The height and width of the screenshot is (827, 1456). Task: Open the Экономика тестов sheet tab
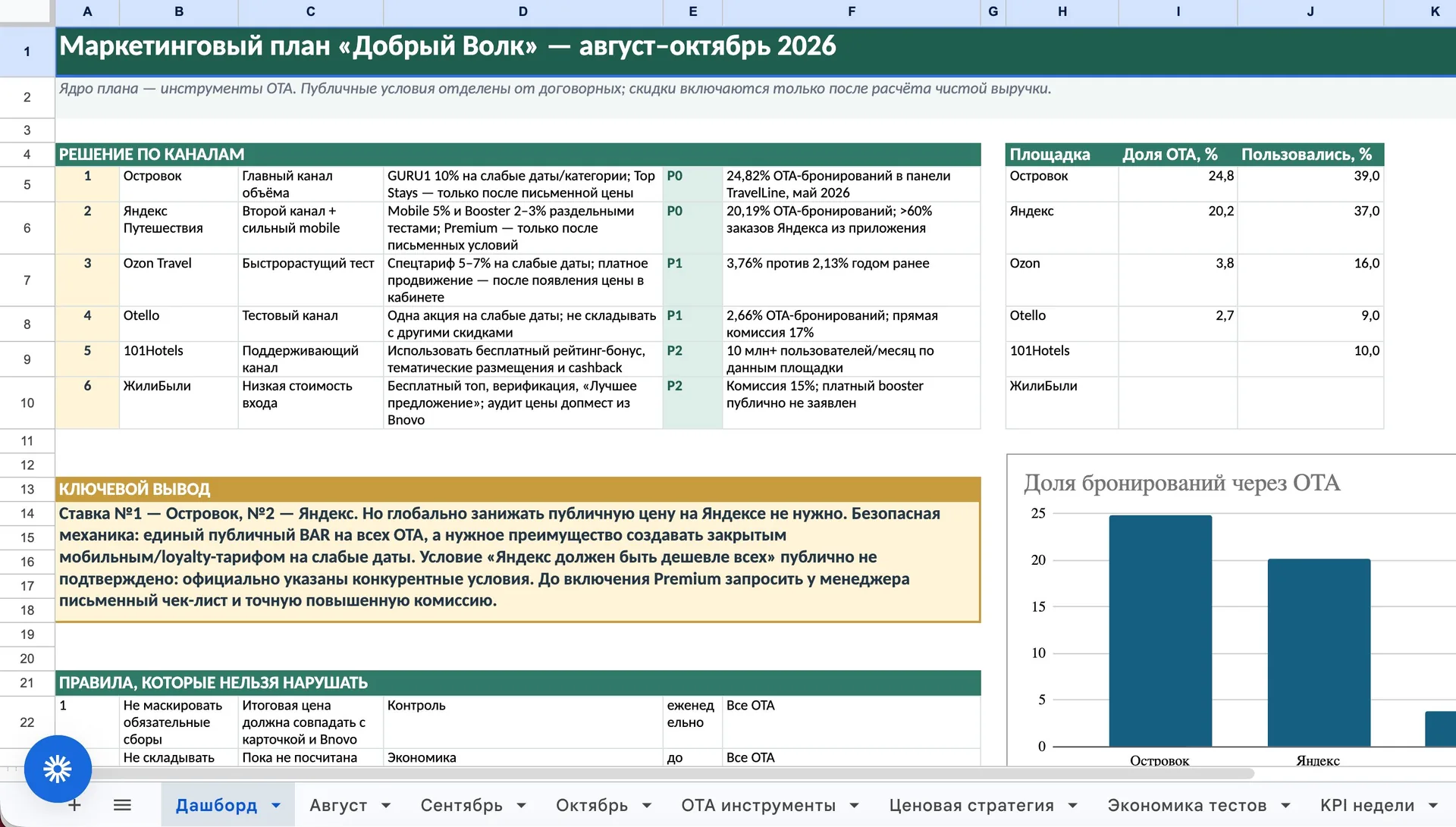pos(1187,805)
